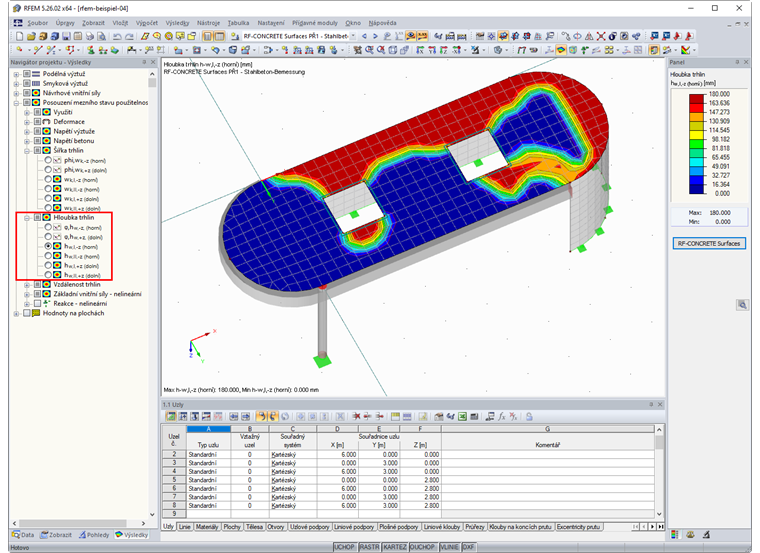Toggle the RASTR status bar button

[369, 547]
